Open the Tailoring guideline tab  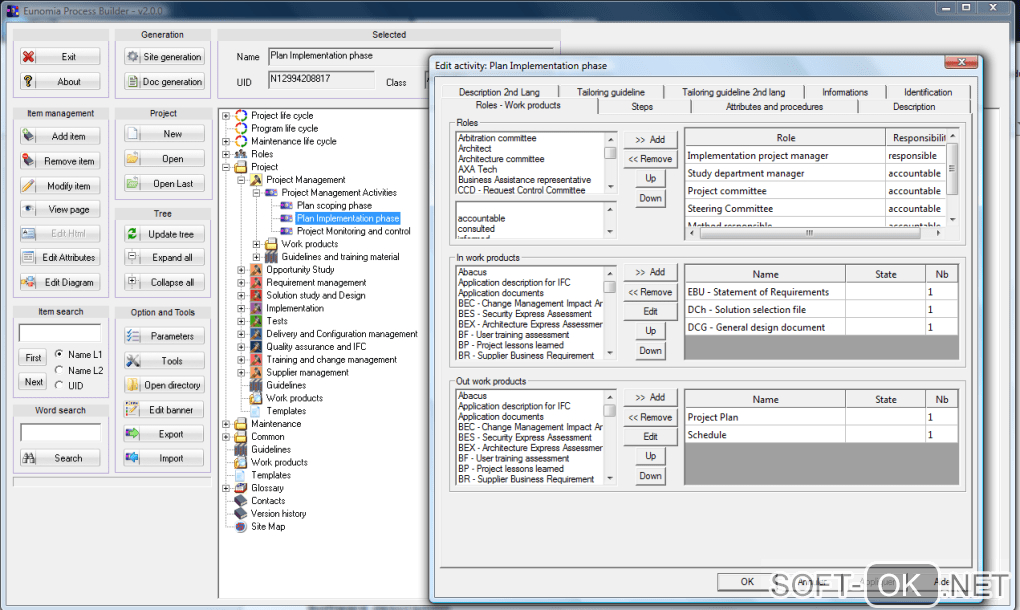(x=610, y=92)
